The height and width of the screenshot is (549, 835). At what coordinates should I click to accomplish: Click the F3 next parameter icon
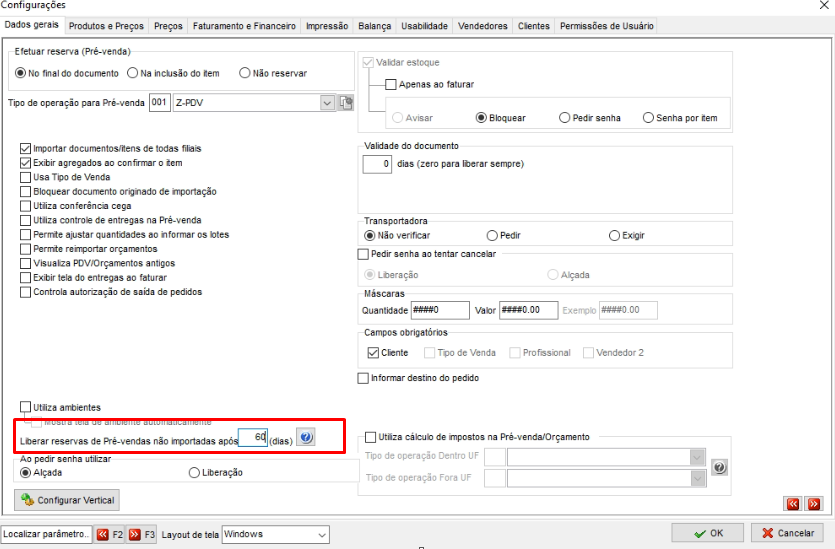(x=135, y=534)
